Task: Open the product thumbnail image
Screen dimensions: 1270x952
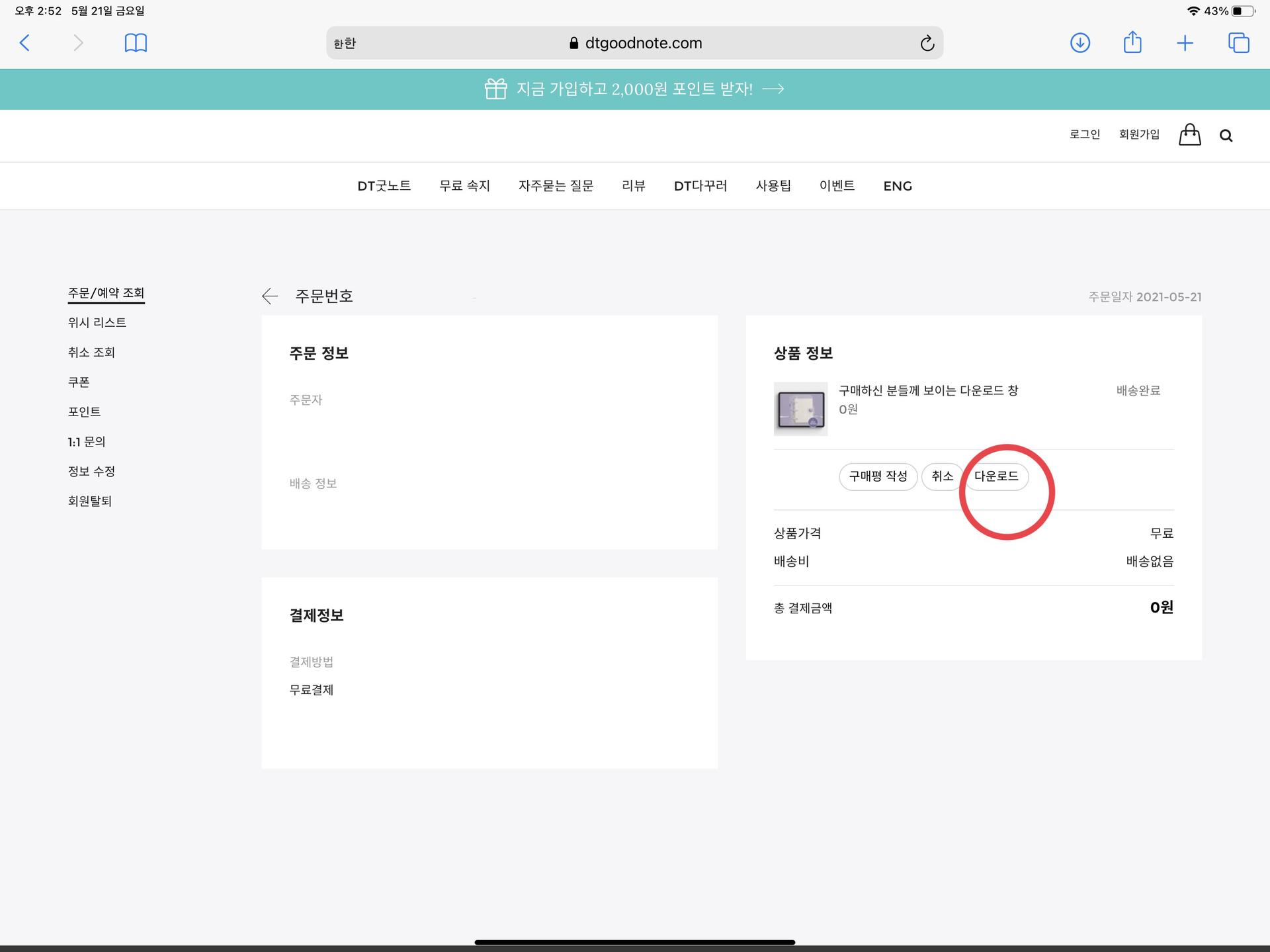Action: [x=800, y=409]
